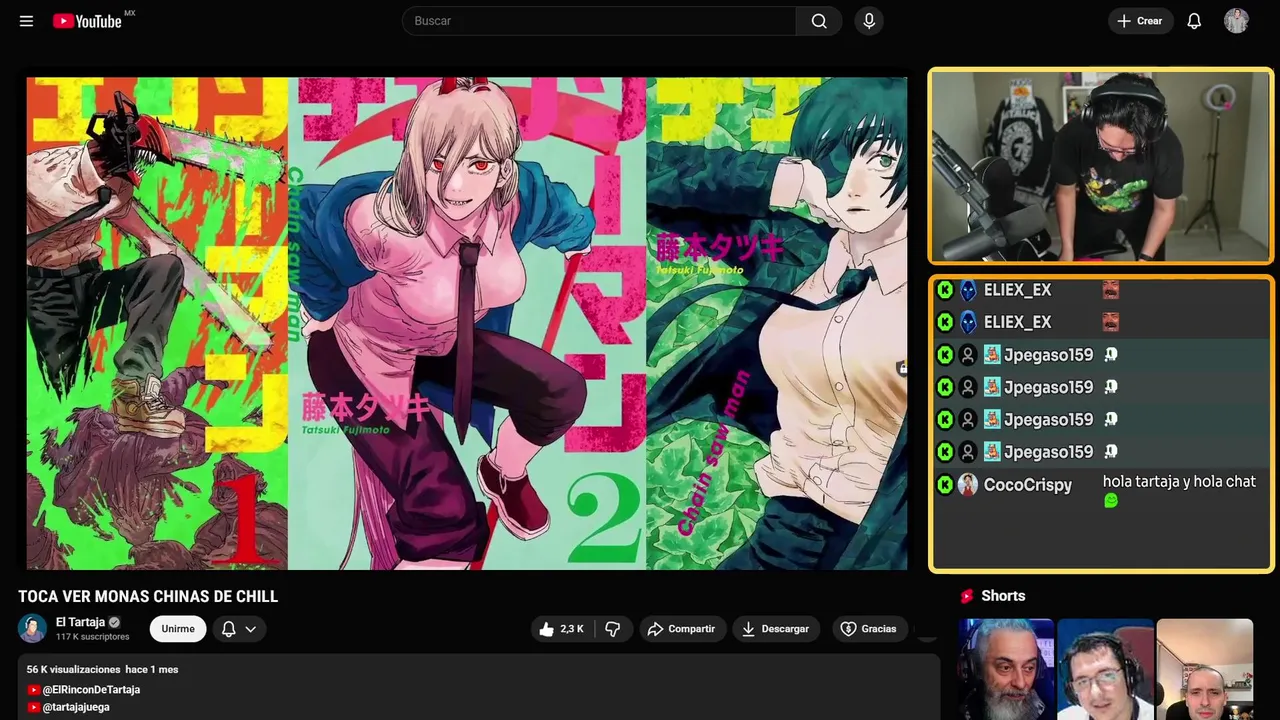The width and height of the screenshot is (1280, 720).
Task: Click the '117 K suscriptores' text
Action: [93, 637]
